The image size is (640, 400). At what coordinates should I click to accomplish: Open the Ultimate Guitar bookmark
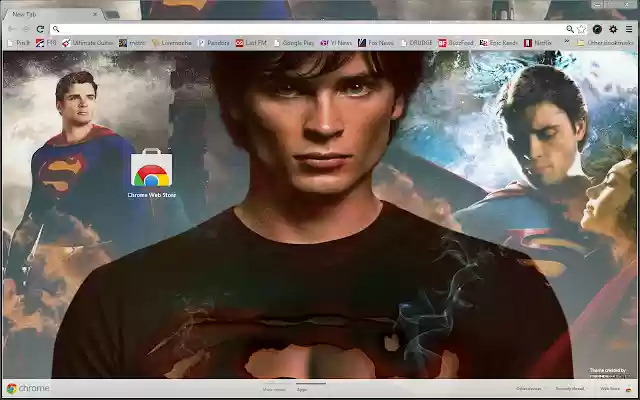(88, 43)
